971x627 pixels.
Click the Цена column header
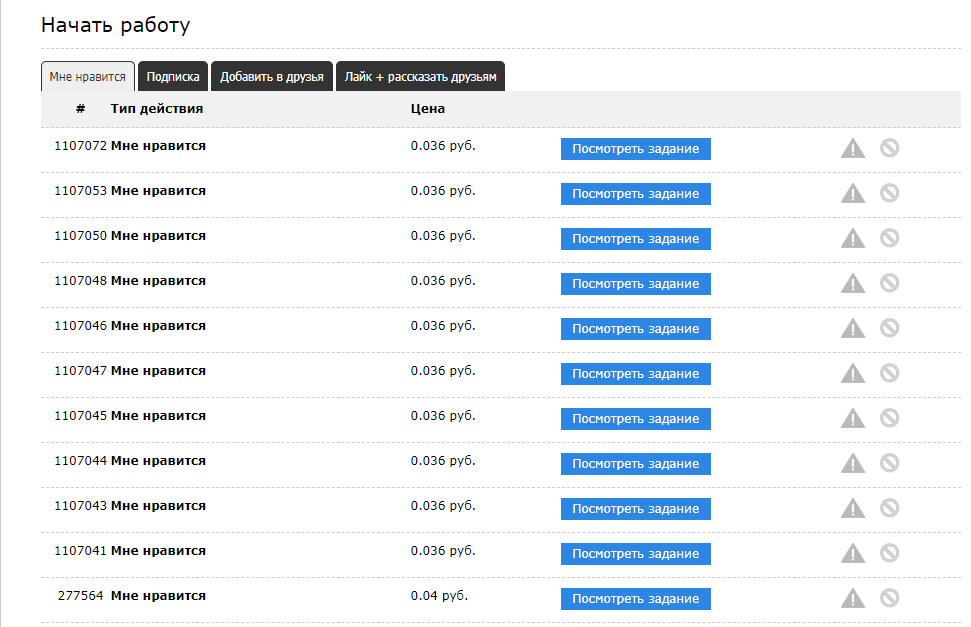427,108
